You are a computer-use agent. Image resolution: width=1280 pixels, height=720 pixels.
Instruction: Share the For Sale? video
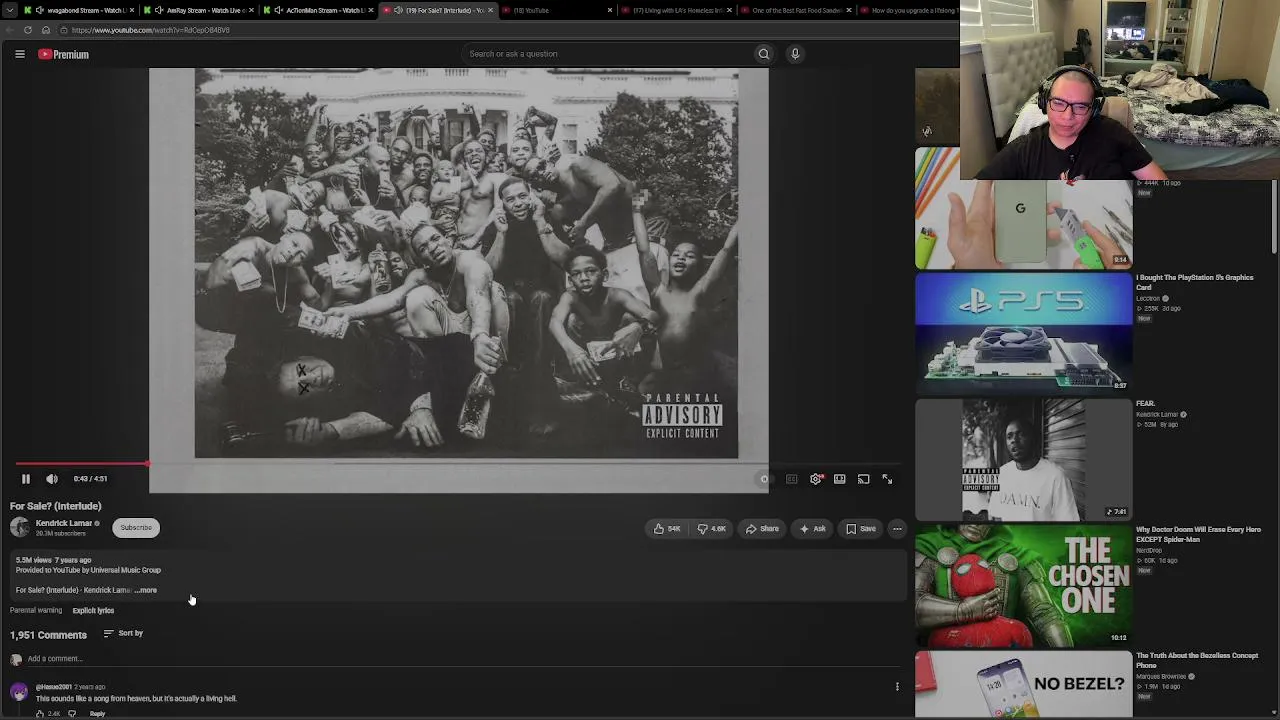(x=762, y=529)
